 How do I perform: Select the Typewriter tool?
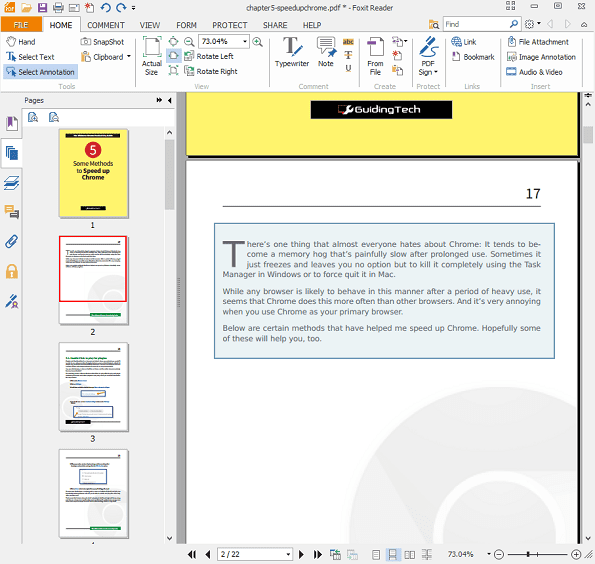292,52
